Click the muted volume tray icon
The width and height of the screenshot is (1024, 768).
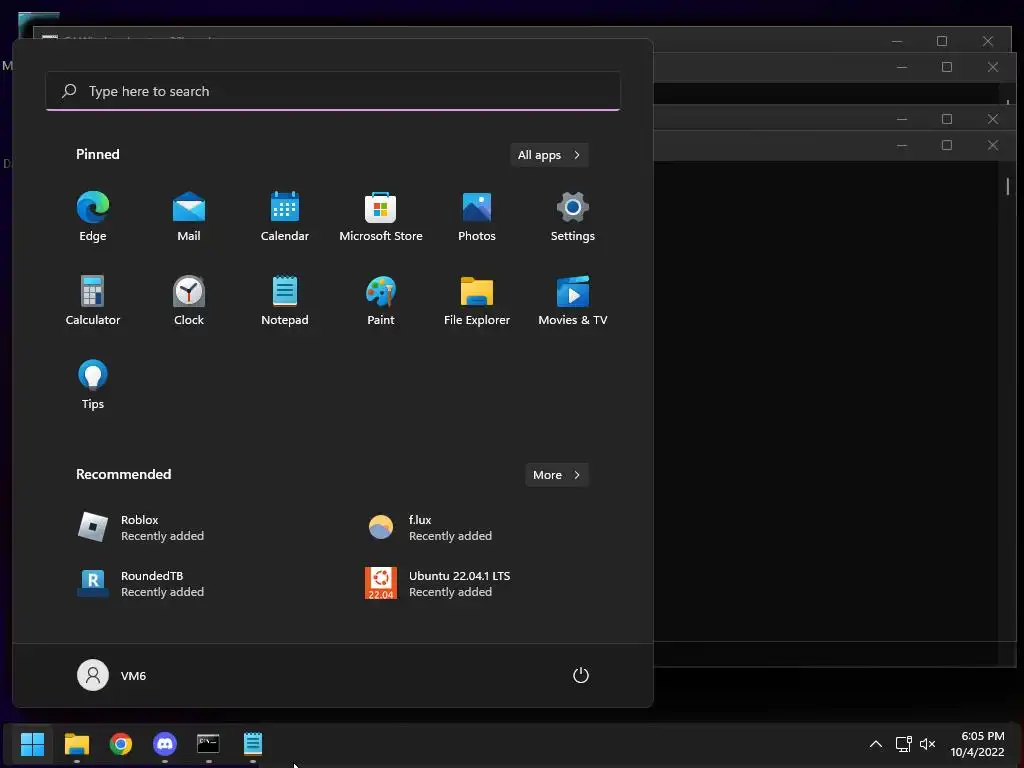click(x=927, y=744)
